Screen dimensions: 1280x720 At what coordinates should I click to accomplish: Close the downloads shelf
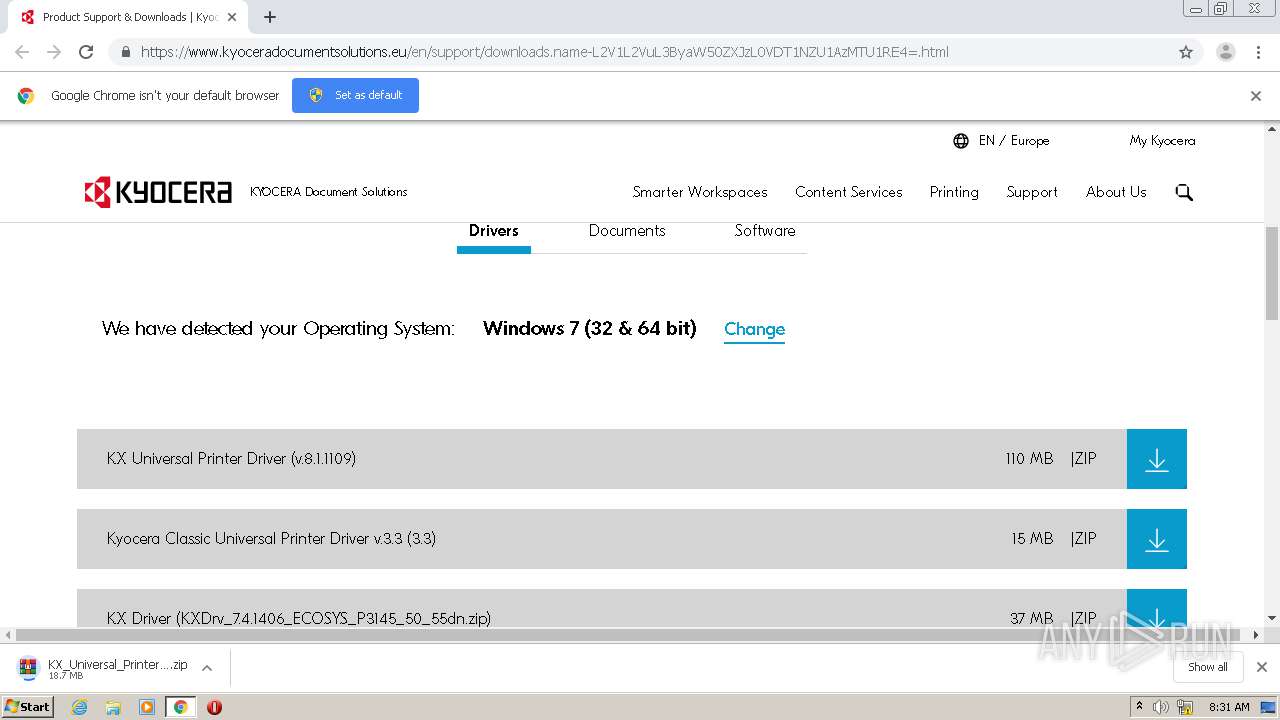click(x=1262, y=667)
